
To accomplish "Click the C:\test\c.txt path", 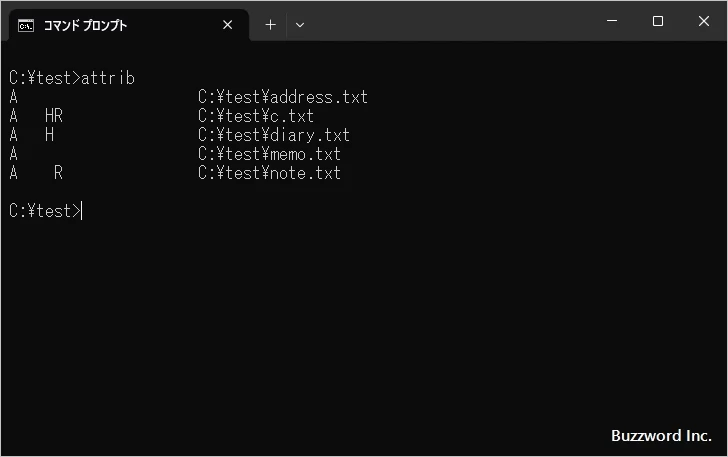I will point(256,116).
